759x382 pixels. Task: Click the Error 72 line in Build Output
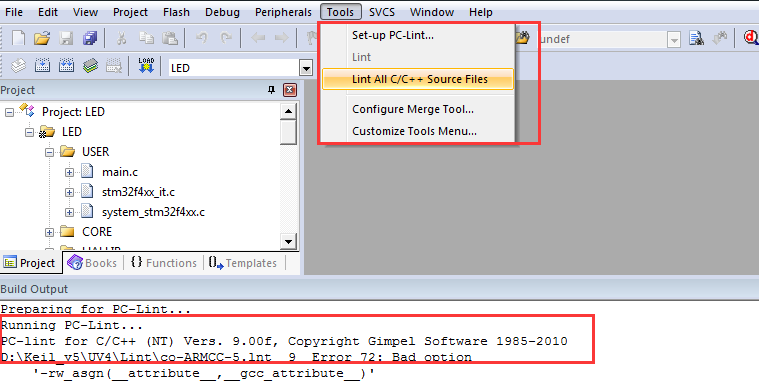[237, 358]
